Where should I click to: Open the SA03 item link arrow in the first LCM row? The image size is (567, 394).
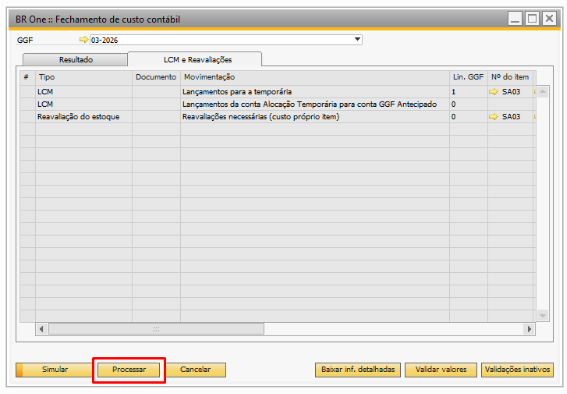(x=493, y=92)
